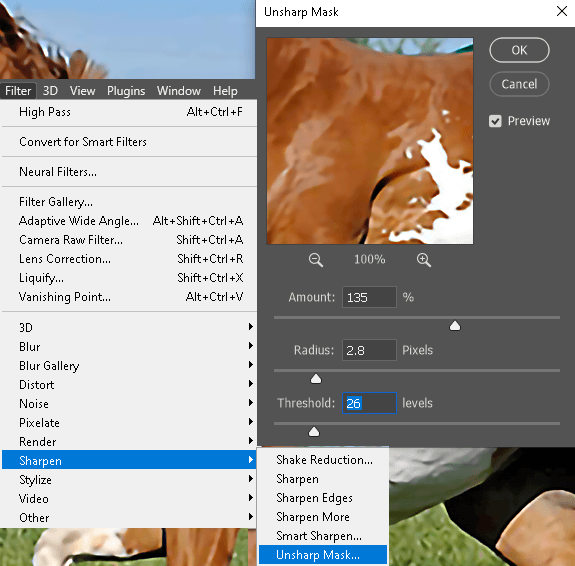
Task: Expand the Pixelate submenu
Action: tap(129, 423)
